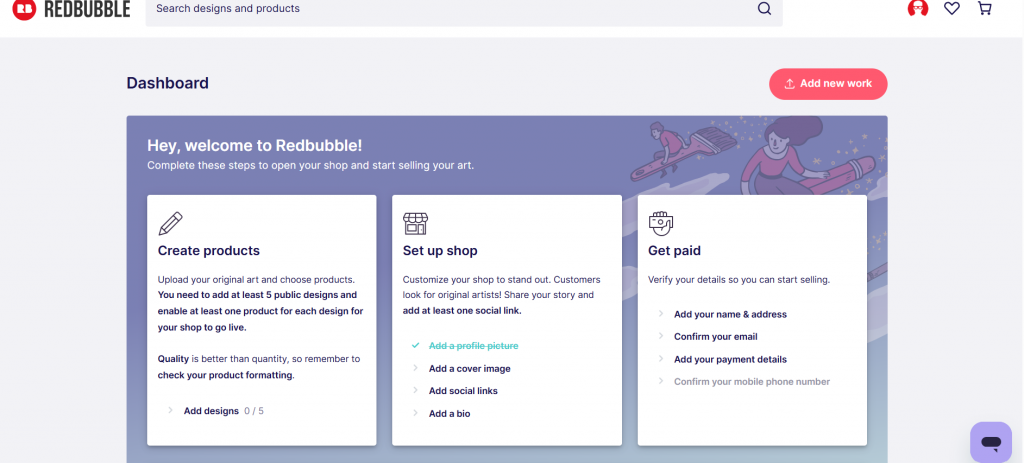Click chevron next to Add your payment details
Screen dimensions: 1024x463
660,359
